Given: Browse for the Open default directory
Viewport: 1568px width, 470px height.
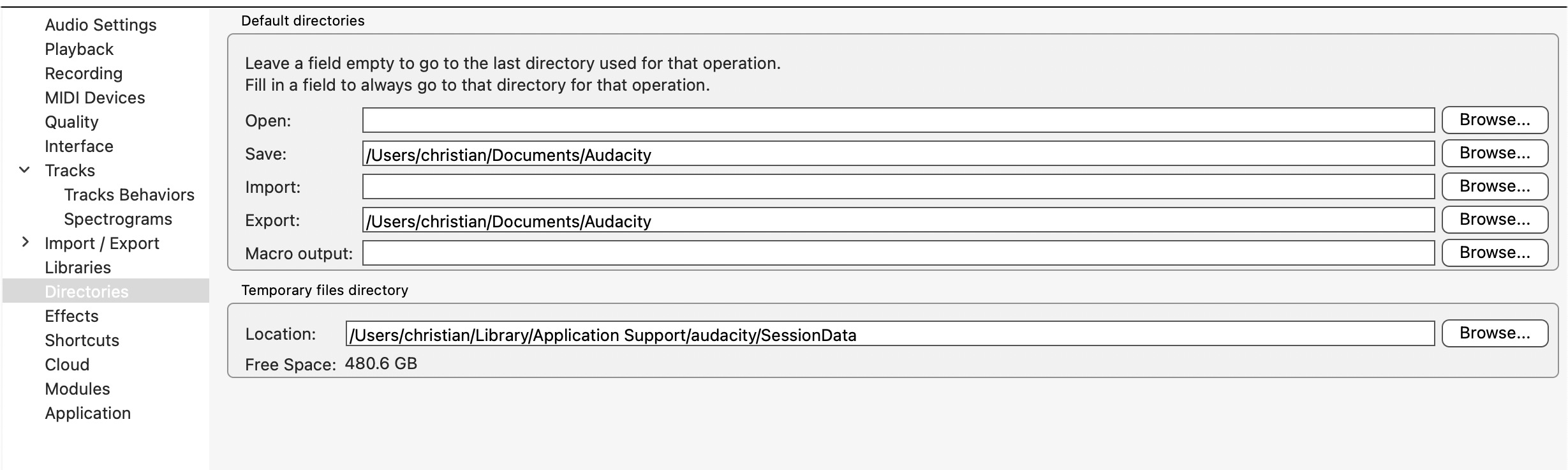Looking at the screenshot, I should (1494, 120).
